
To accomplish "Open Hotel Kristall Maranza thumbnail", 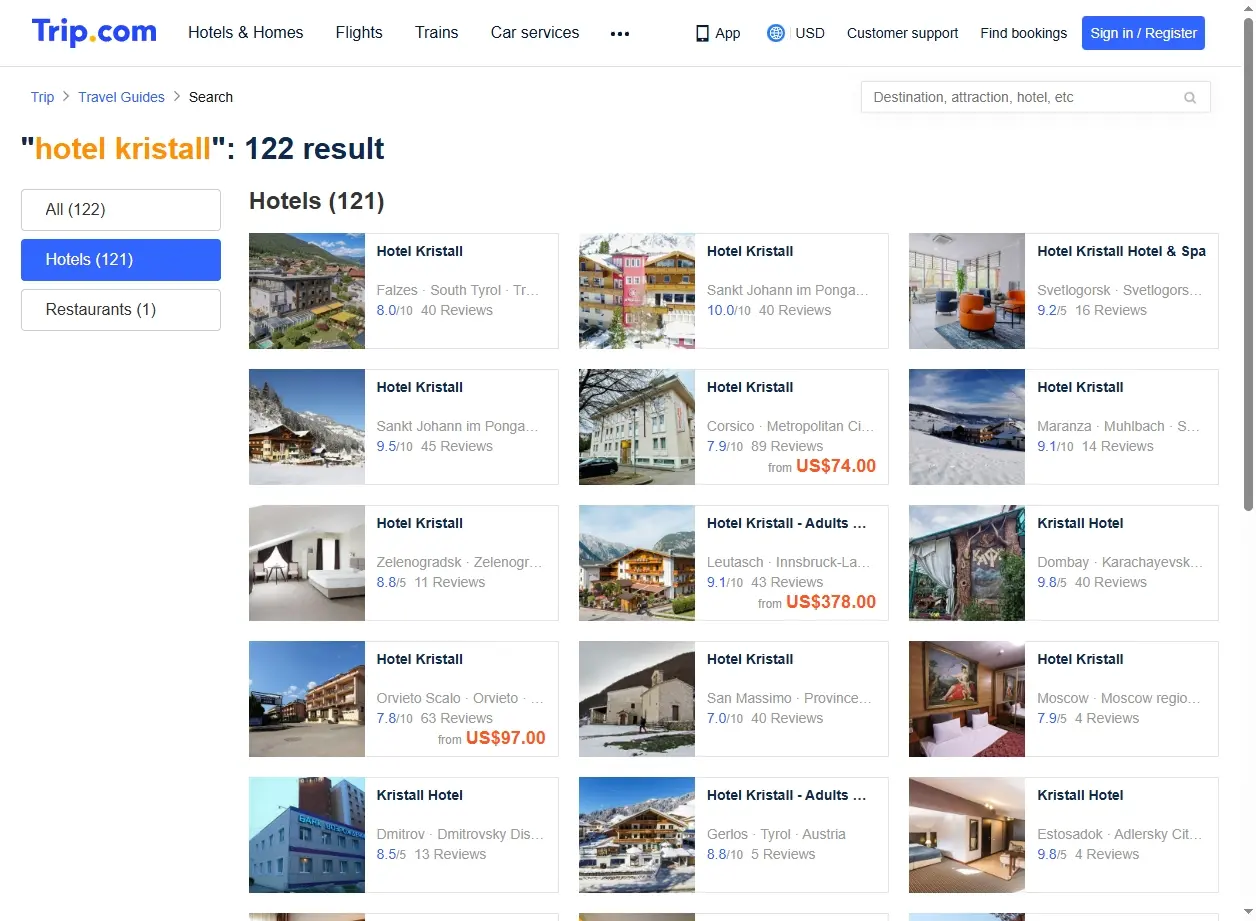I will [x=967, y=427].
